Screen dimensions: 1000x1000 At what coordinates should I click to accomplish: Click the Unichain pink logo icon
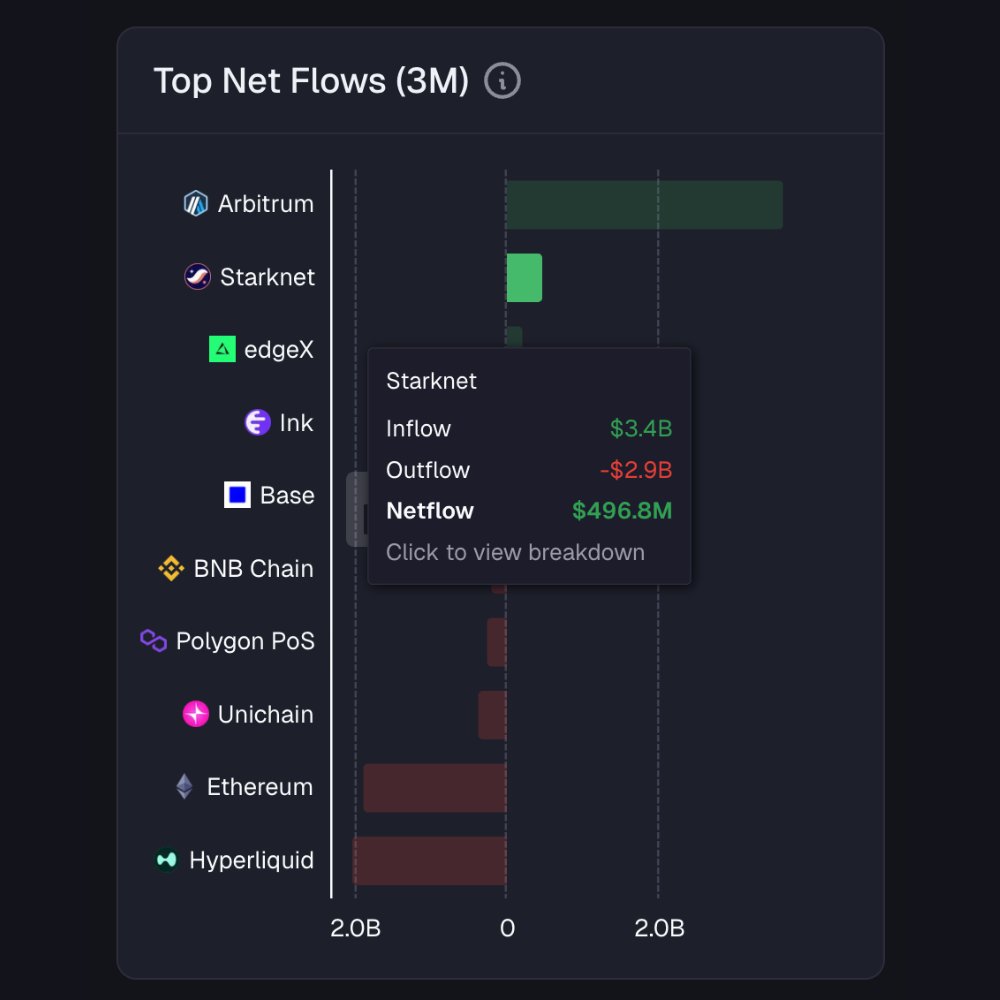(195, 714)
